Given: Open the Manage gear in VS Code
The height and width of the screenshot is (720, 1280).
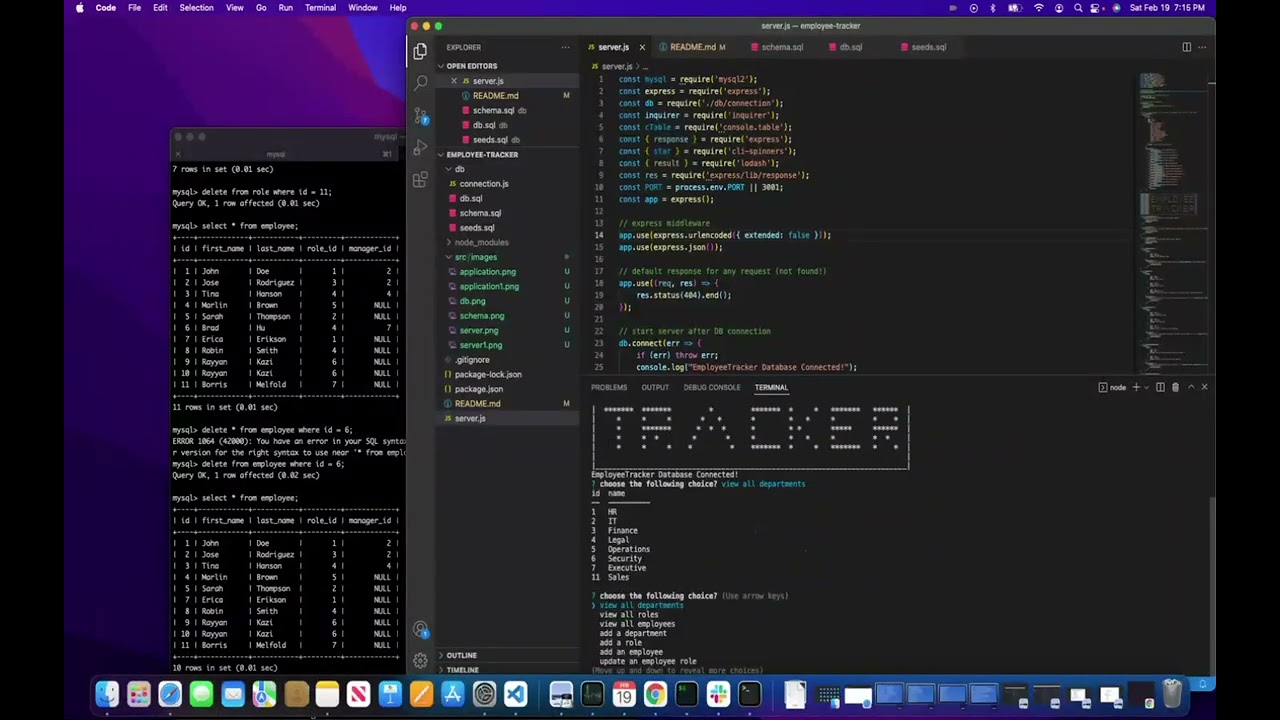Looking at the screenshot, I should [420, 661].
